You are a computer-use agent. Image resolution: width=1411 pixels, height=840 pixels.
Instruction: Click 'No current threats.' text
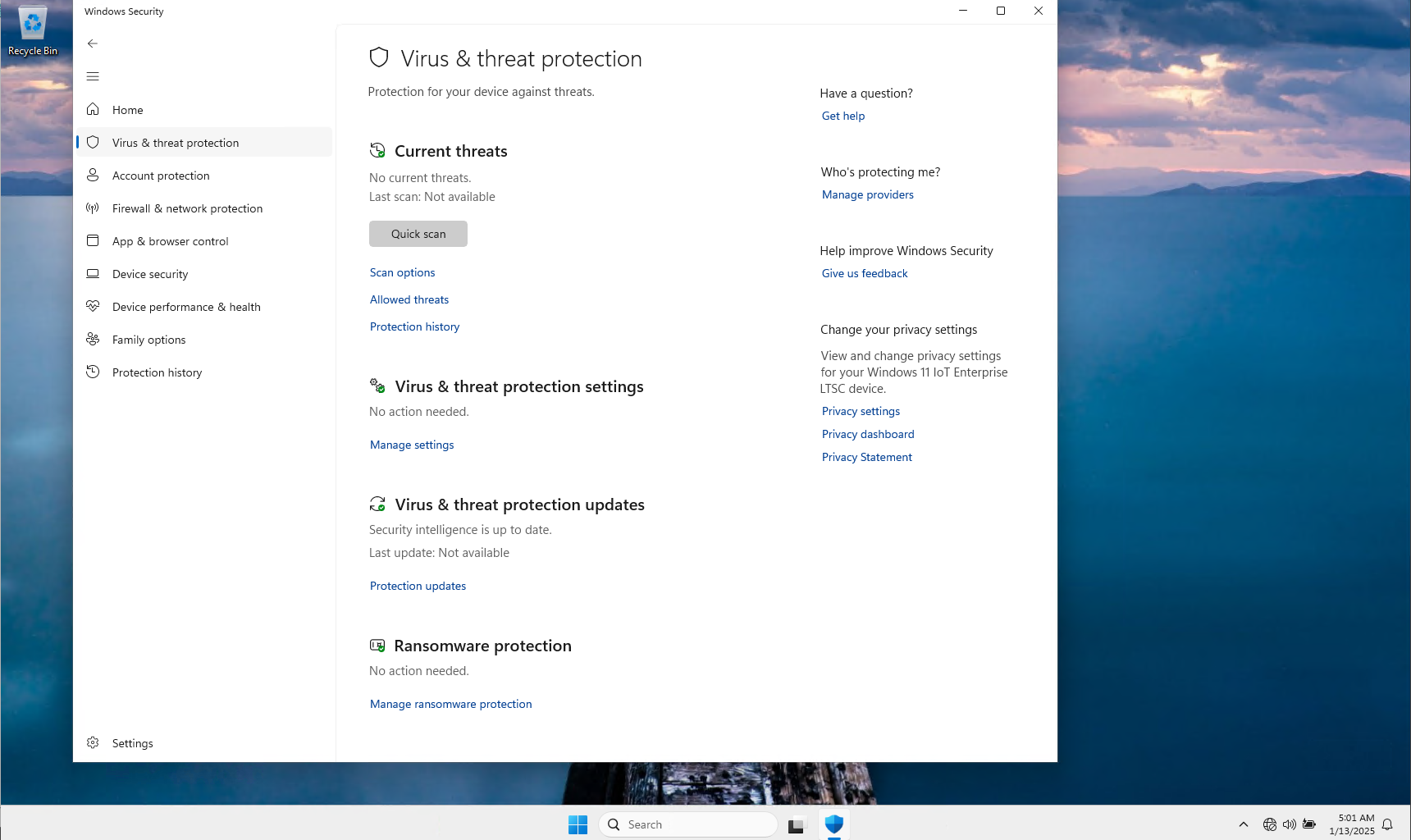[x=420, y=178]
